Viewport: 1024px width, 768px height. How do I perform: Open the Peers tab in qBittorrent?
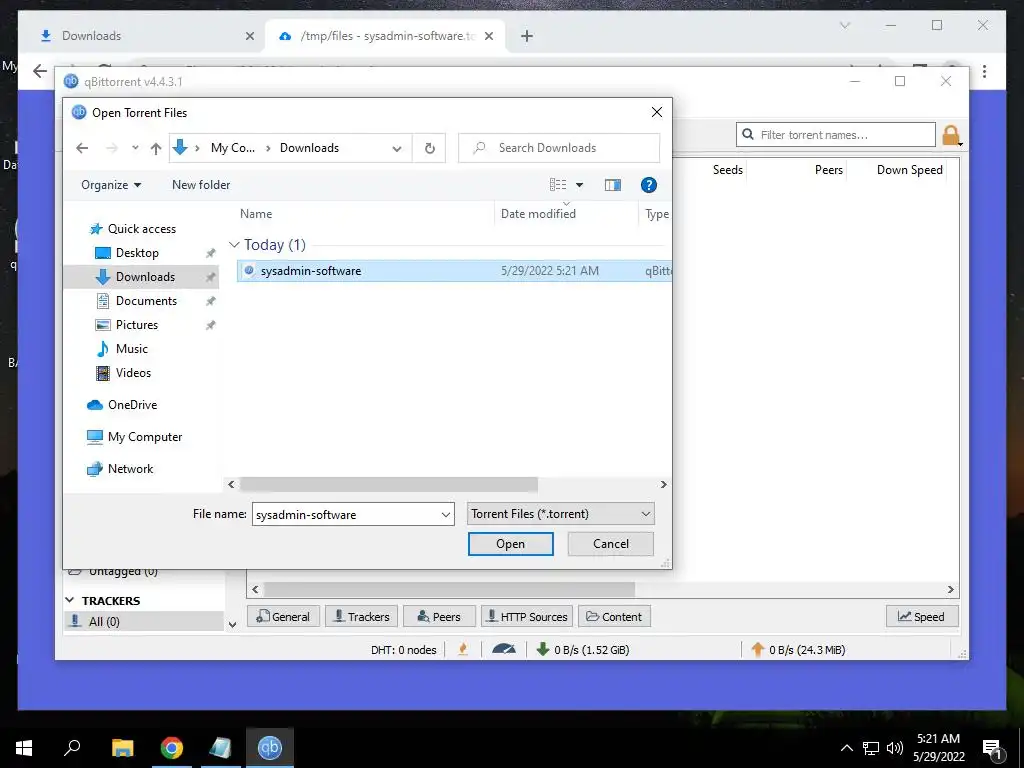439,616
